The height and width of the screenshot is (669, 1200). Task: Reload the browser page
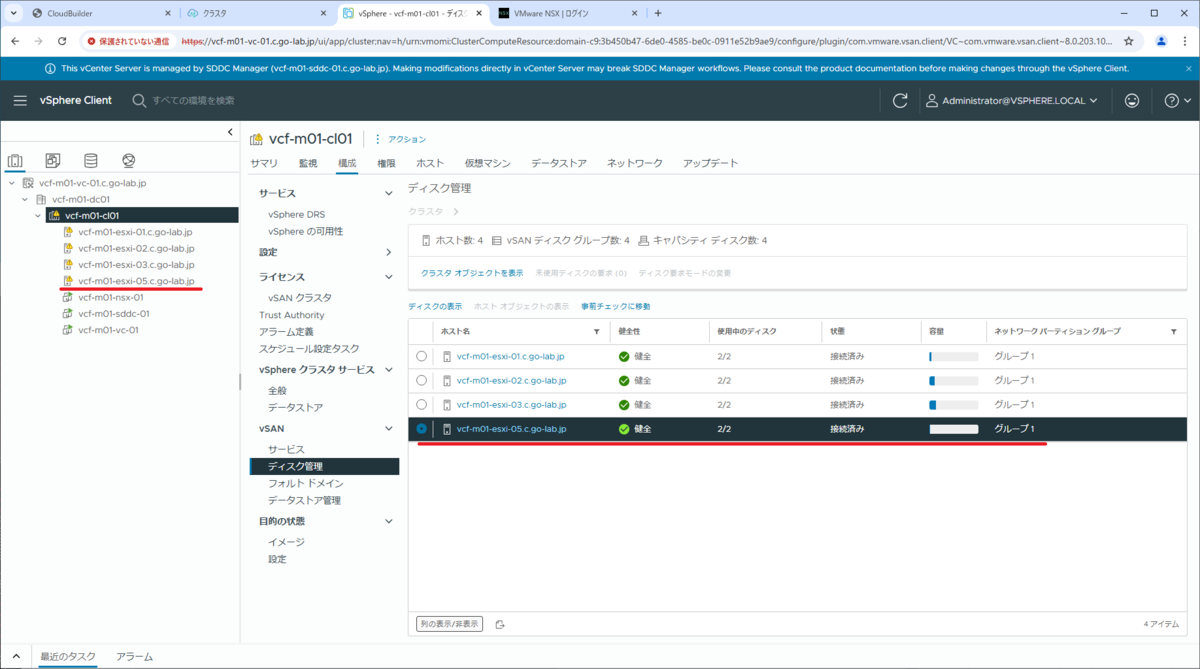62,41
